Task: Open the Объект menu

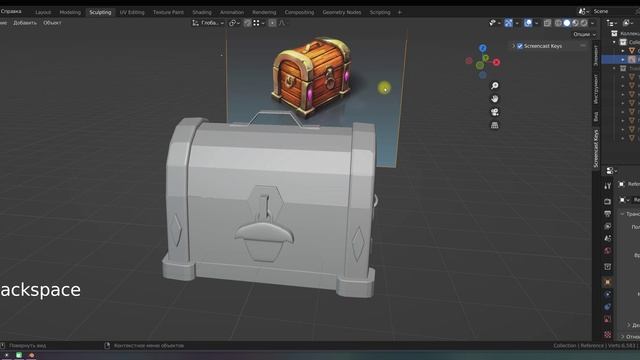Action: pos(52,23)
